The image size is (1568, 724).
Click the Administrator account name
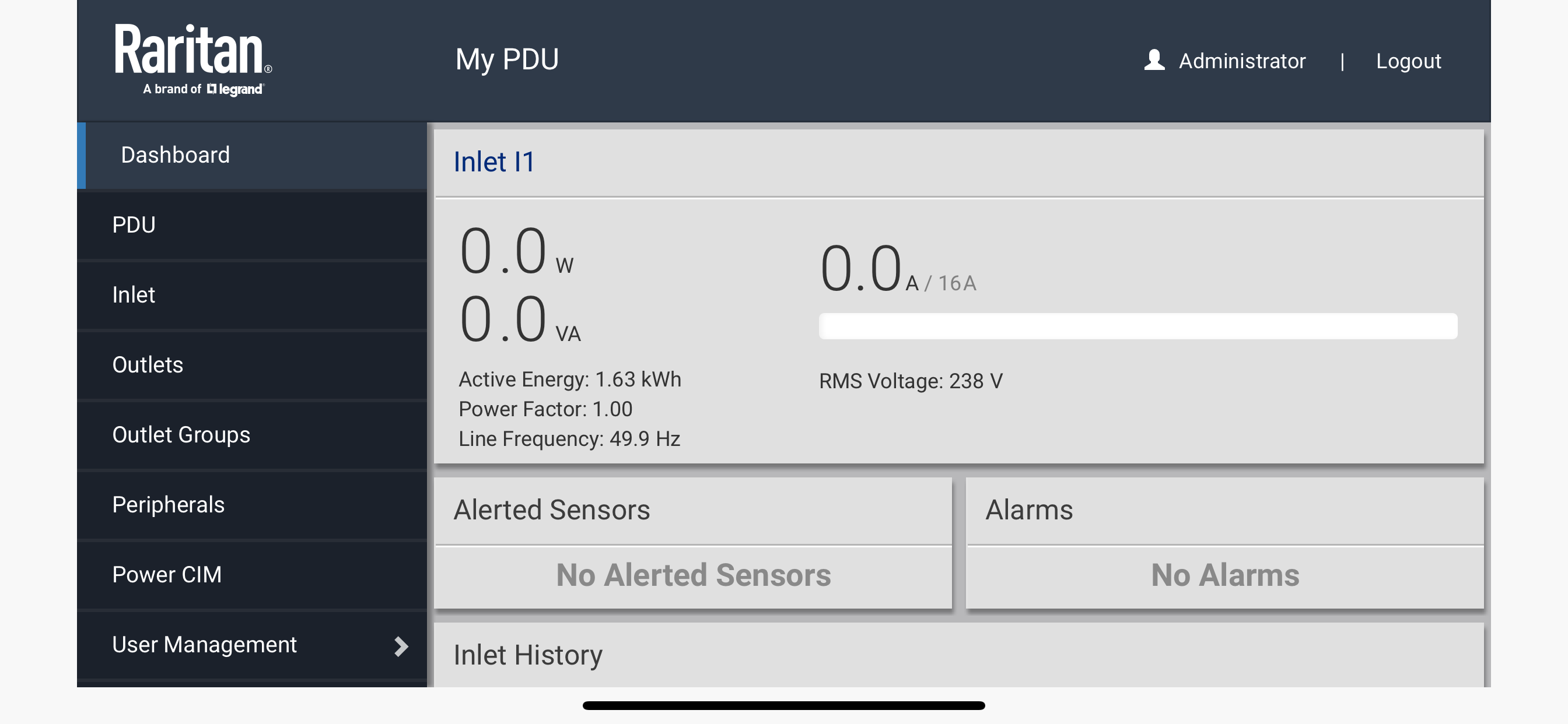tap(1242, 61)
